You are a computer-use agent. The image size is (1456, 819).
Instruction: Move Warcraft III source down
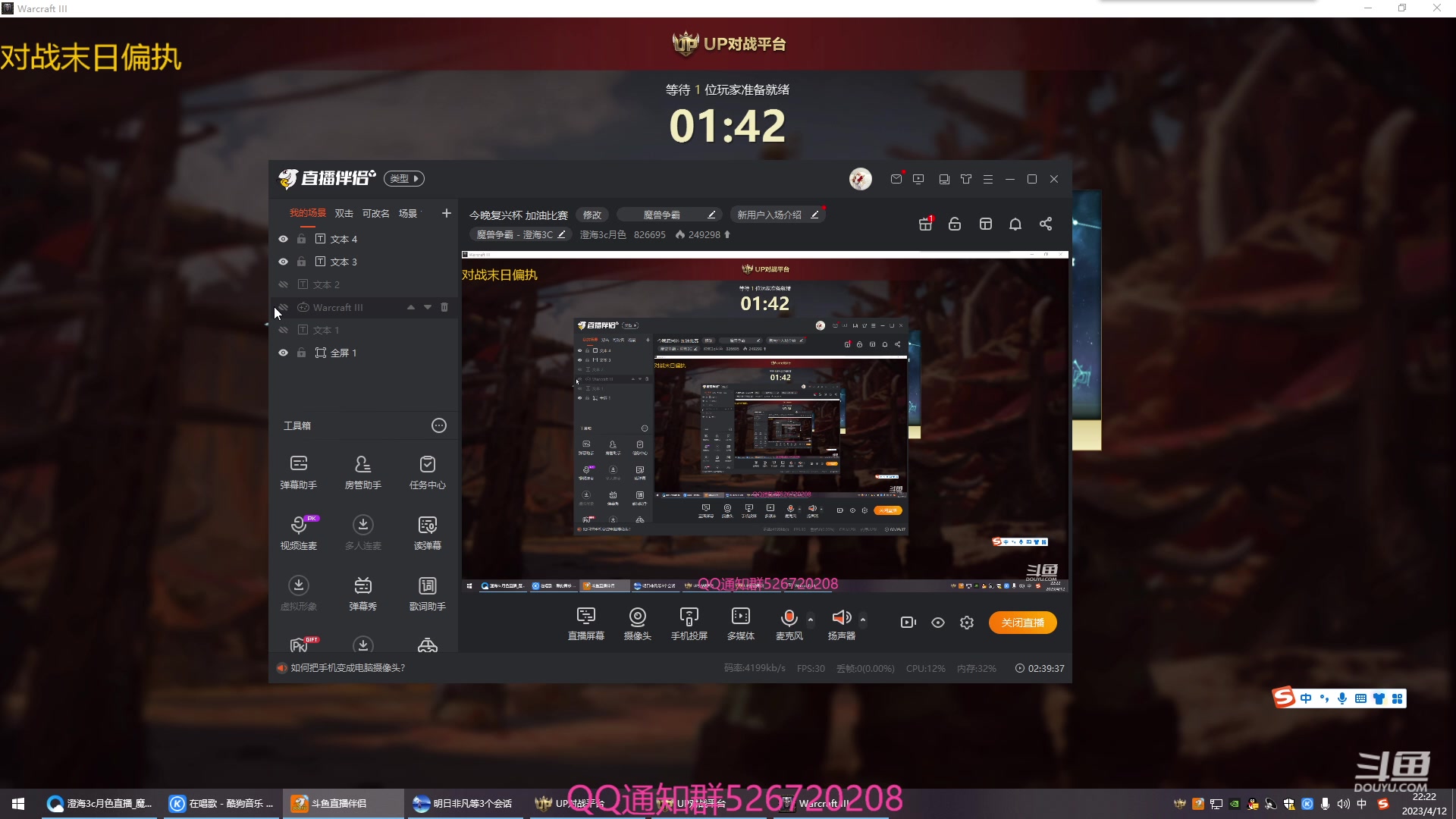[428, 307]
